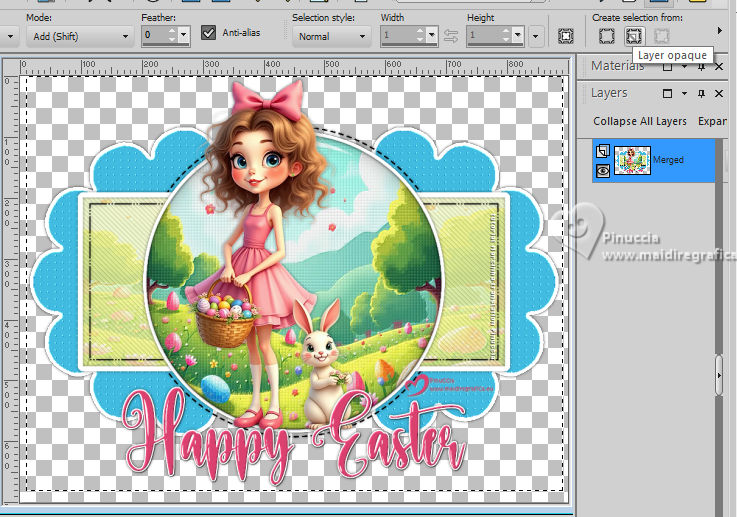Click the layer link icon on Merged
This screenshot has width=737, height=517.
601,150
